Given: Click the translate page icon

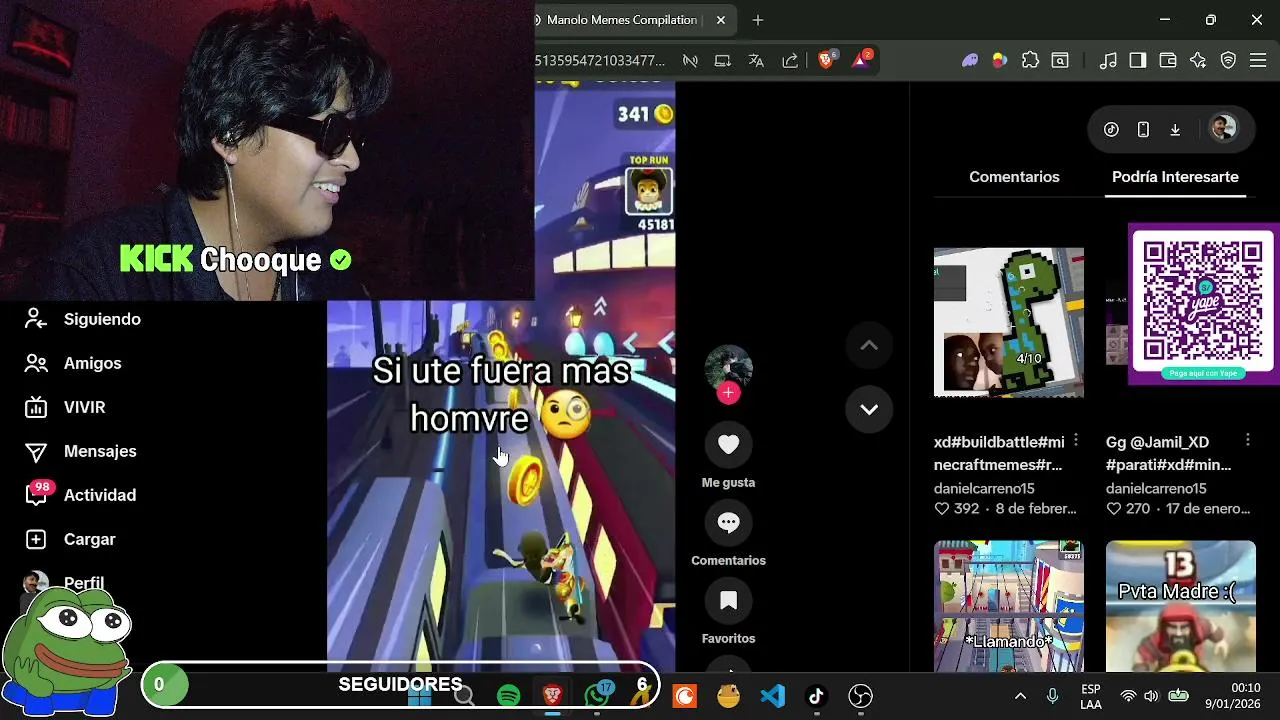Looking at the screenshot, I should [756, 61].
